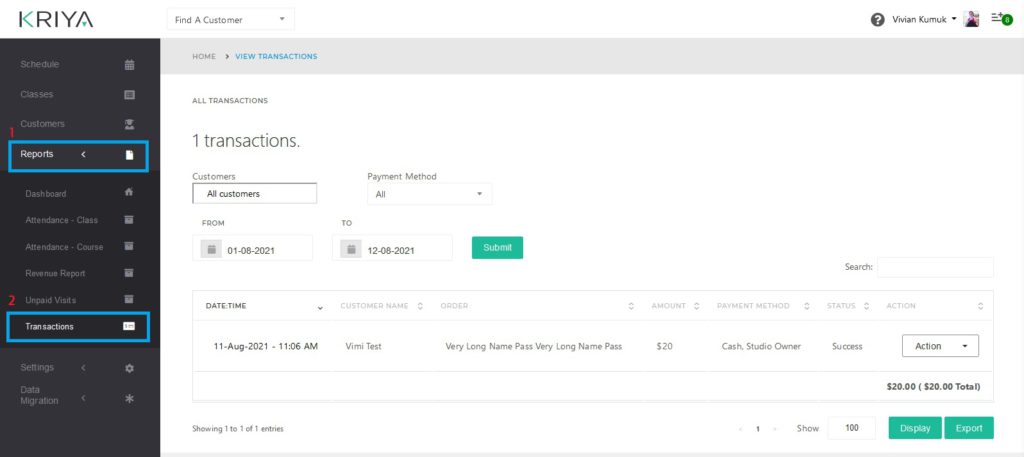Open the Payment Method dropdown
Screen dimensions: 1024x457
click(429, 194)
